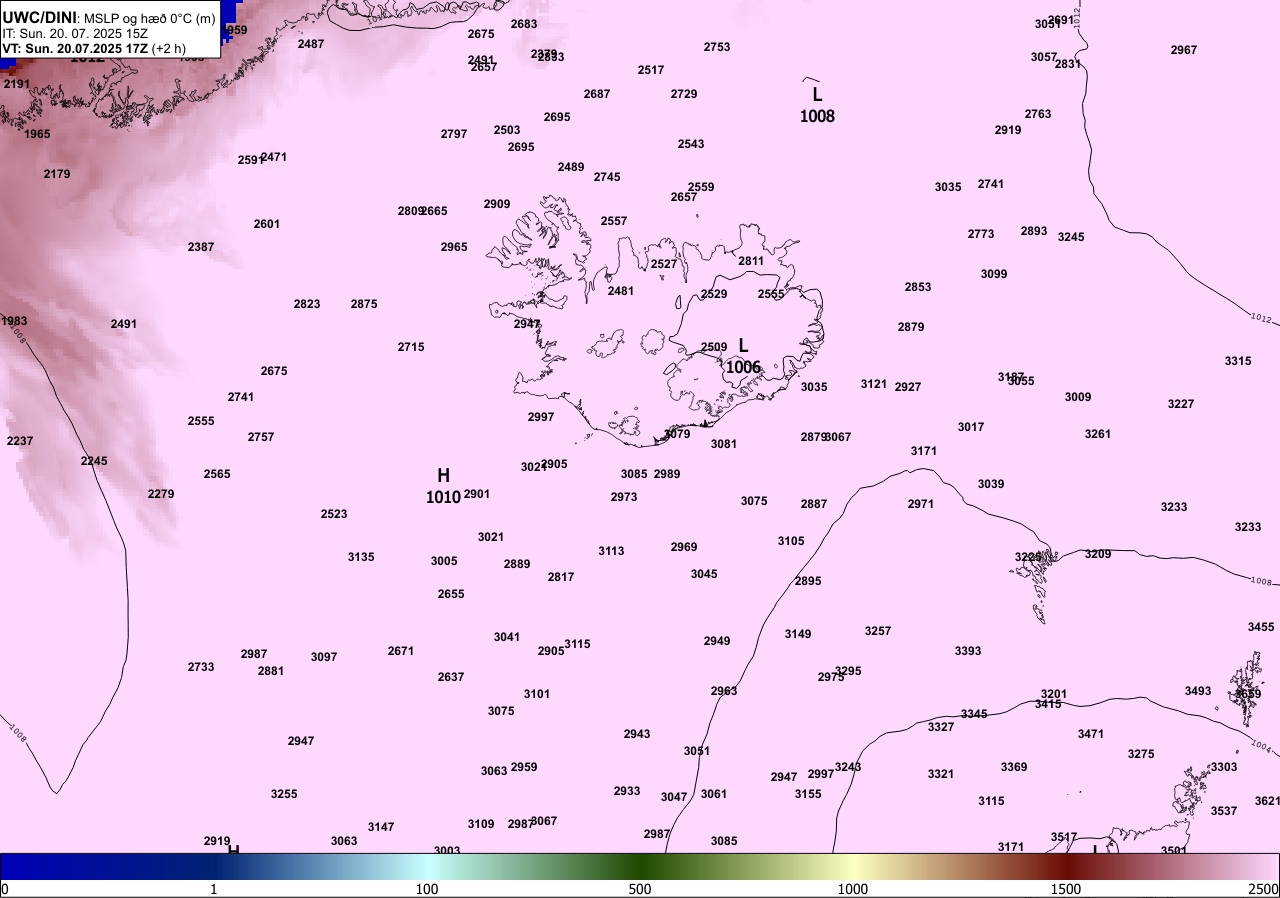Viewport: 1280px width, 898px height.
Task: Click the 1000 tick label on the color scale
Action: [853, 889]
